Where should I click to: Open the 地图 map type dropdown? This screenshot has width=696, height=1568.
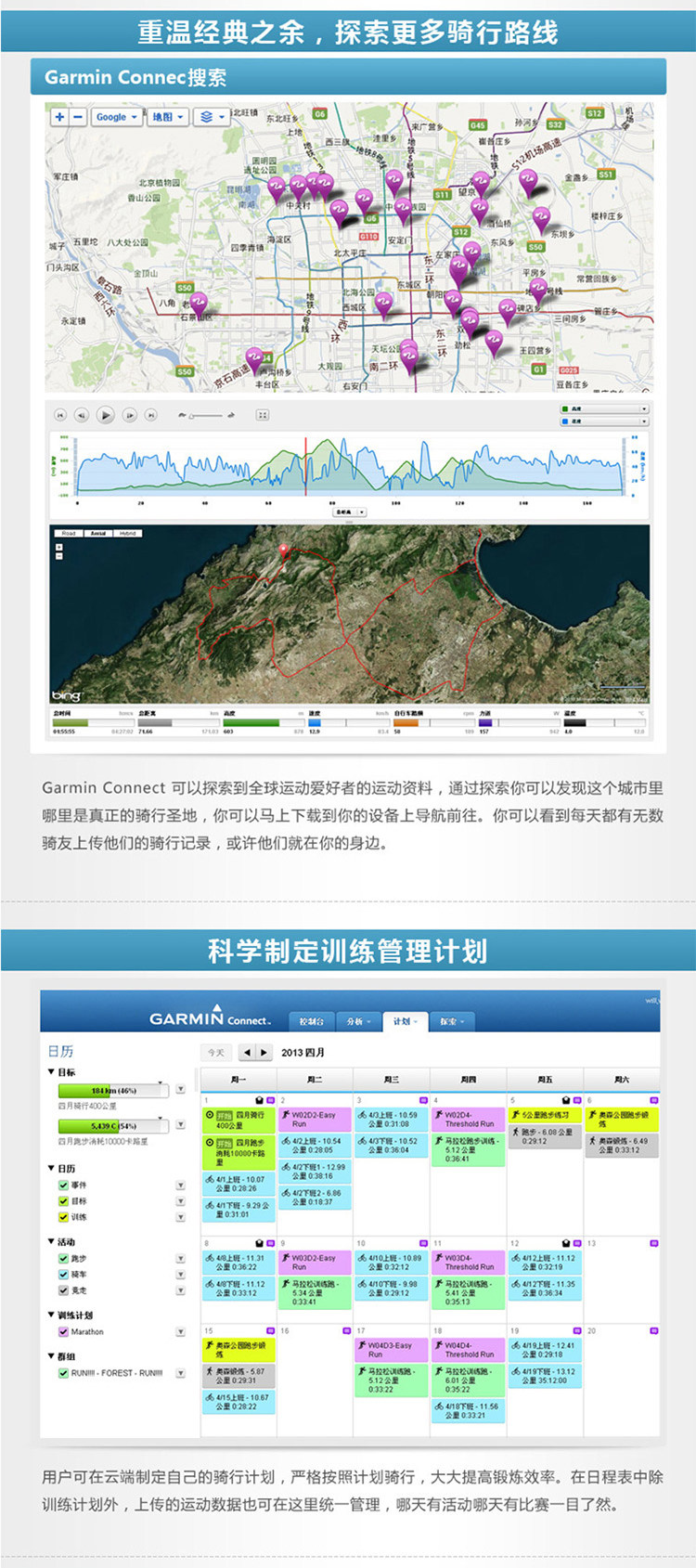point(167,117)
